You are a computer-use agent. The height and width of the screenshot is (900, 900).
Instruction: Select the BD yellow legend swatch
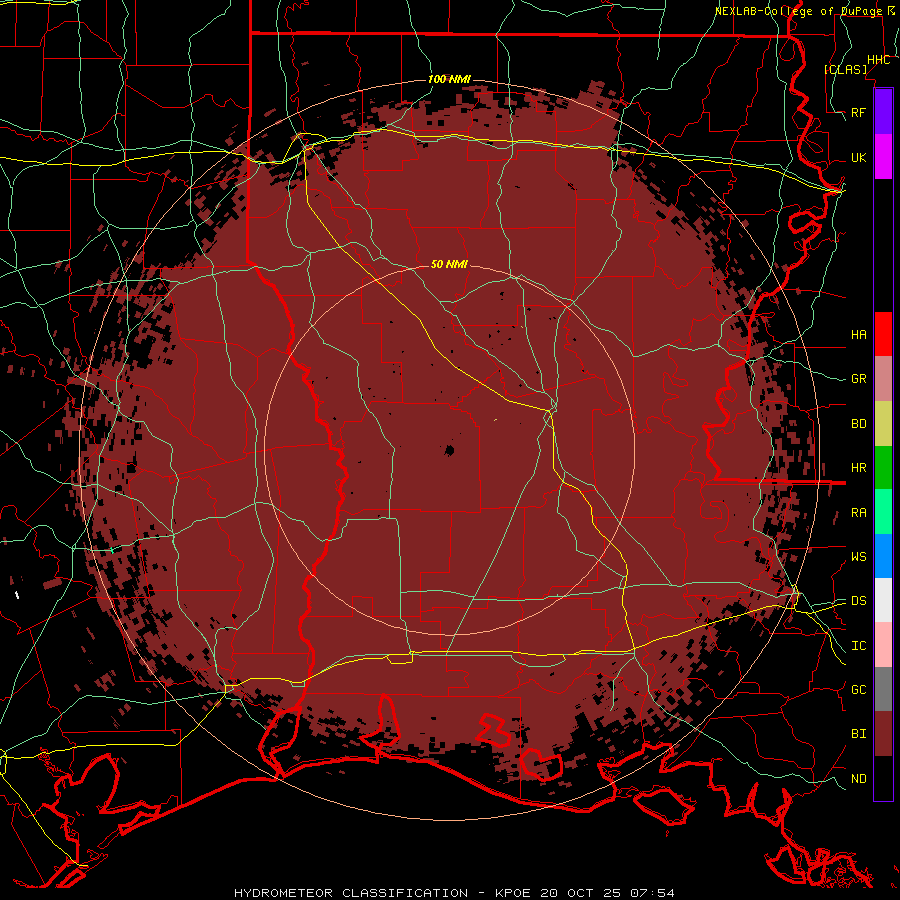pyautogui.click(x=883, y=423)
